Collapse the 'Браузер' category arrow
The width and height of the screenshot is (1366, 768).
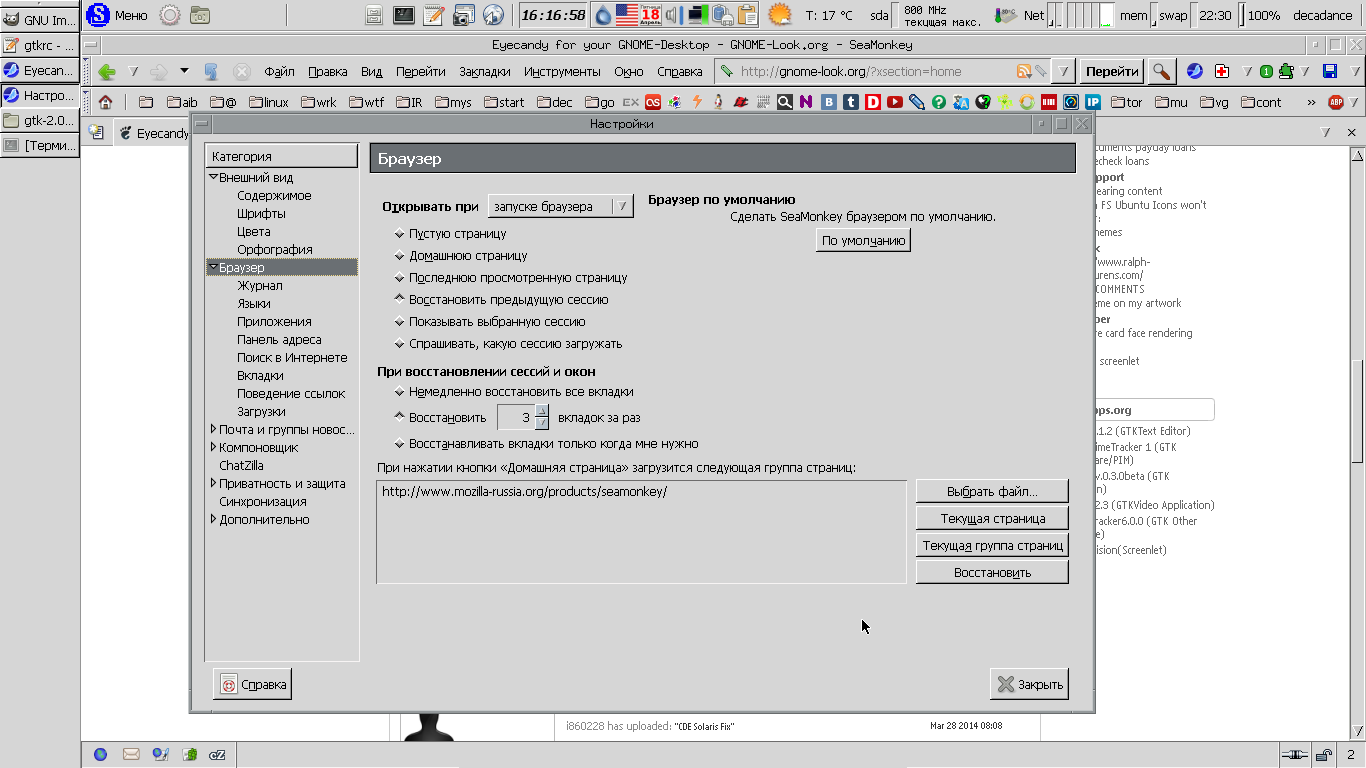coord(213,268)
